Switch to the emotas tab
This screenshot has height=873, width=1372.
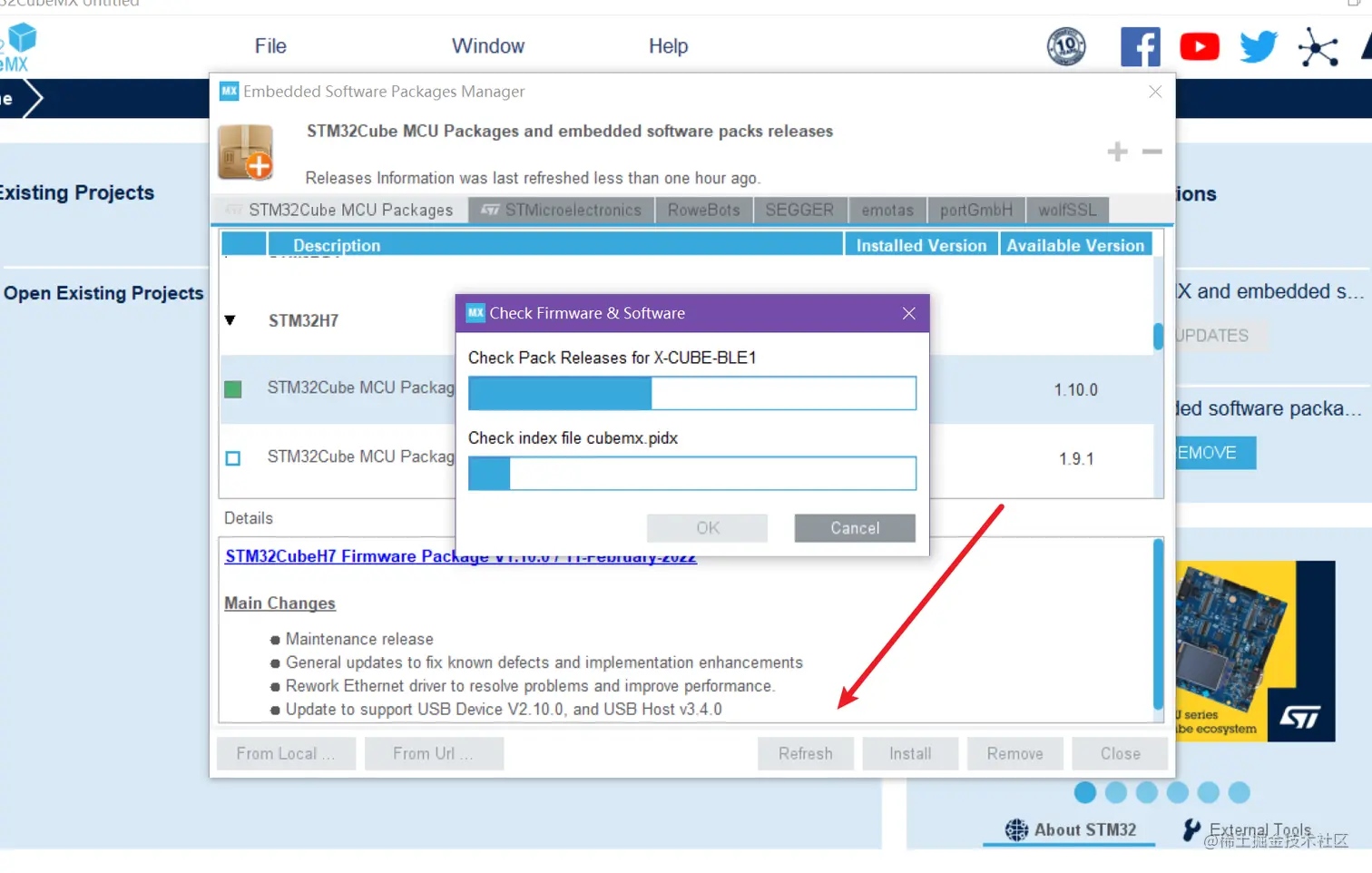tap(887, 210)
